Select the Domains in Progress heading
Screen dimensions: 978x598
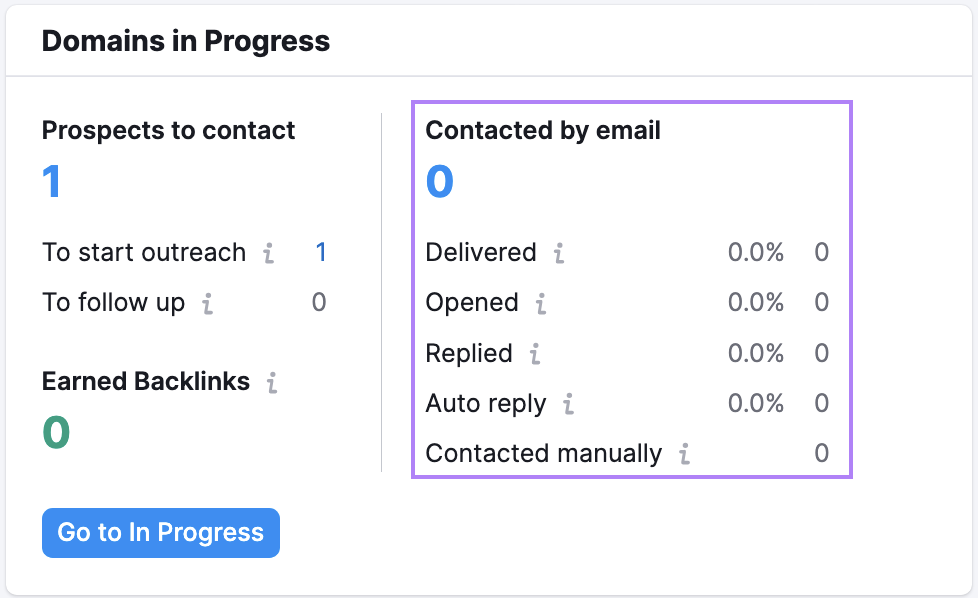[x=186, y=41]
